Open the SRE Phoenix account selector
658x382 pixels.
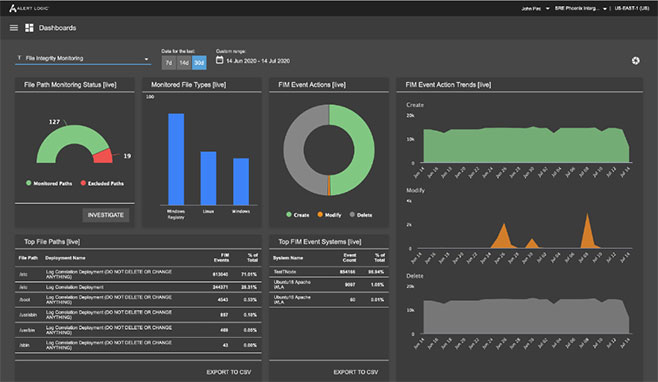coord(580,8)
